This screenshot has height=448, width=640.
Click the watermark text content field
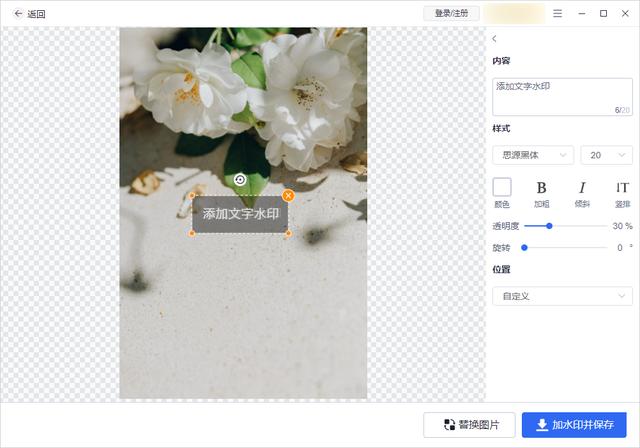click(x=562, y=97)
